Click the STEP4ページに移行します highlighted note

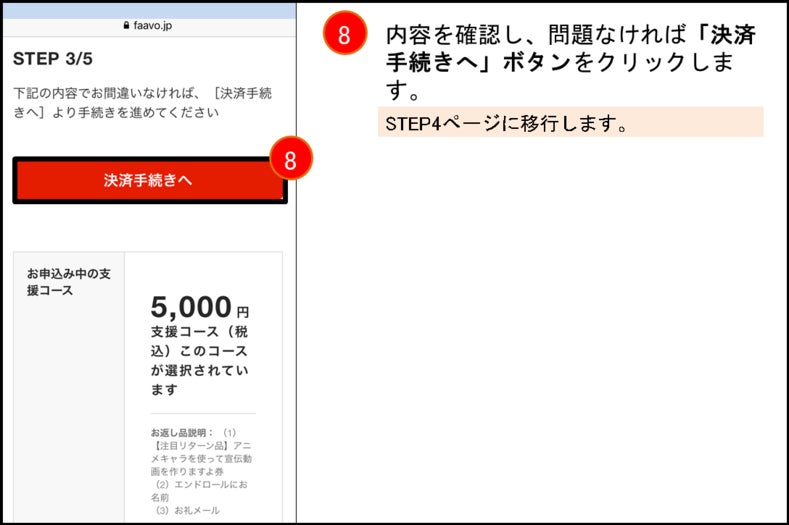571,122
